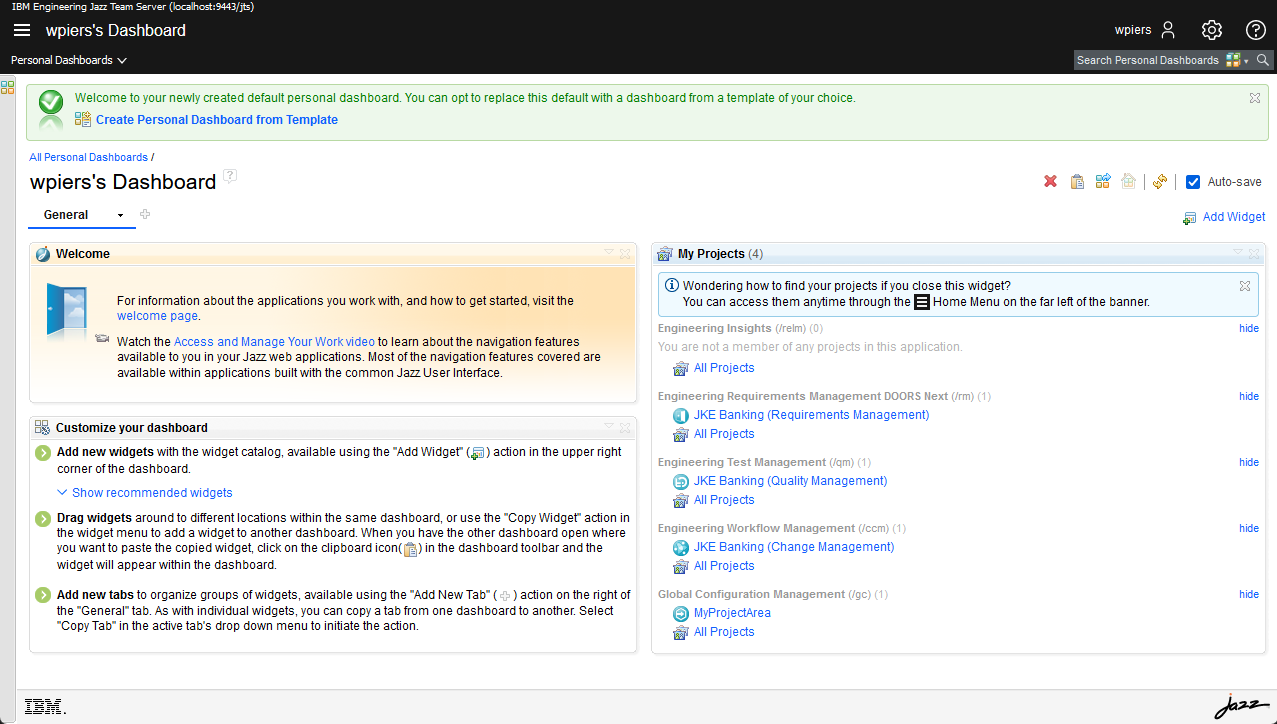
Task: Refresh dashboard with the yellow arrows icon
Action: 1160,181
